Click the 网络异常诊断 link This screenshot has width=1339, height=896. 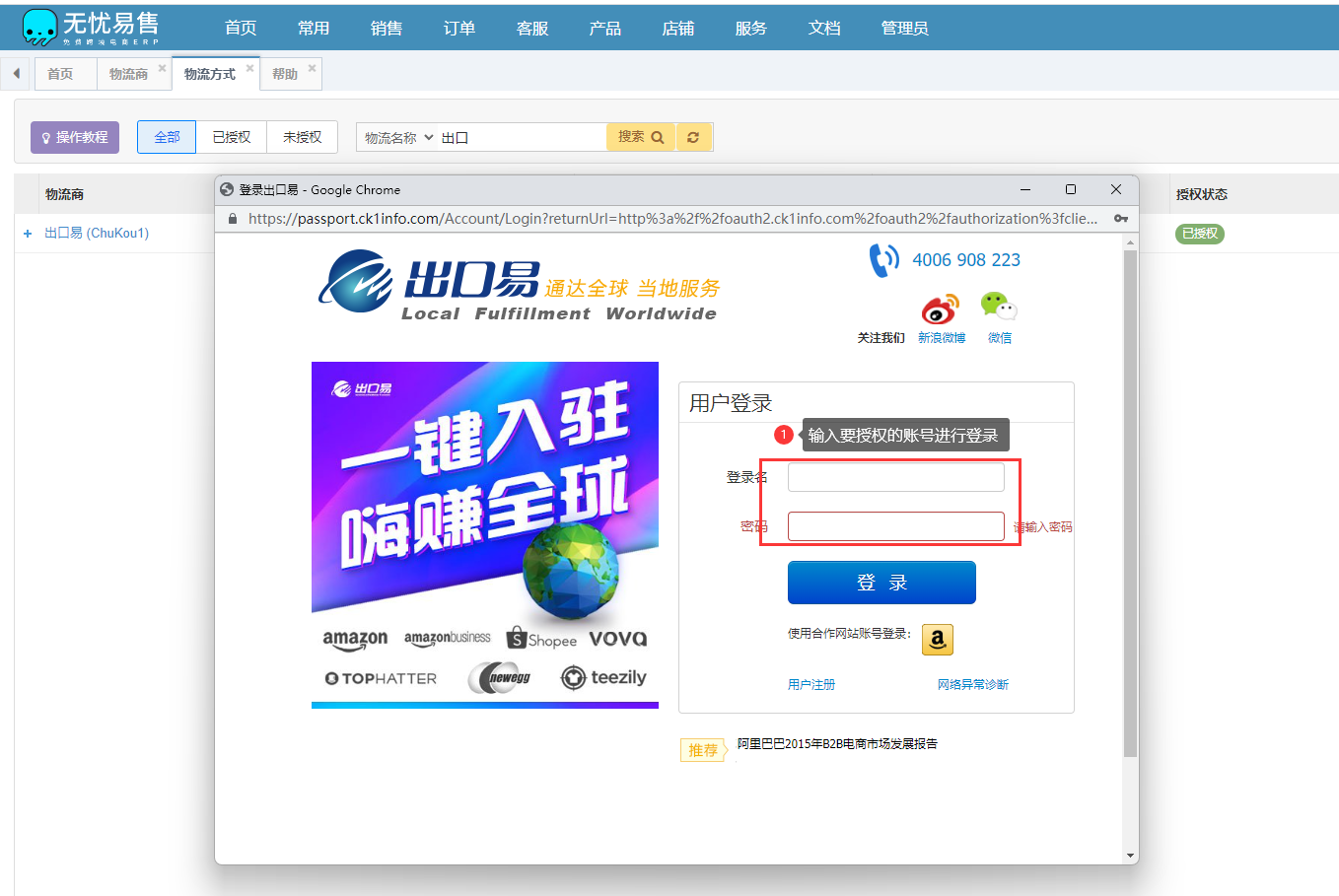click(x=973, y=684)
